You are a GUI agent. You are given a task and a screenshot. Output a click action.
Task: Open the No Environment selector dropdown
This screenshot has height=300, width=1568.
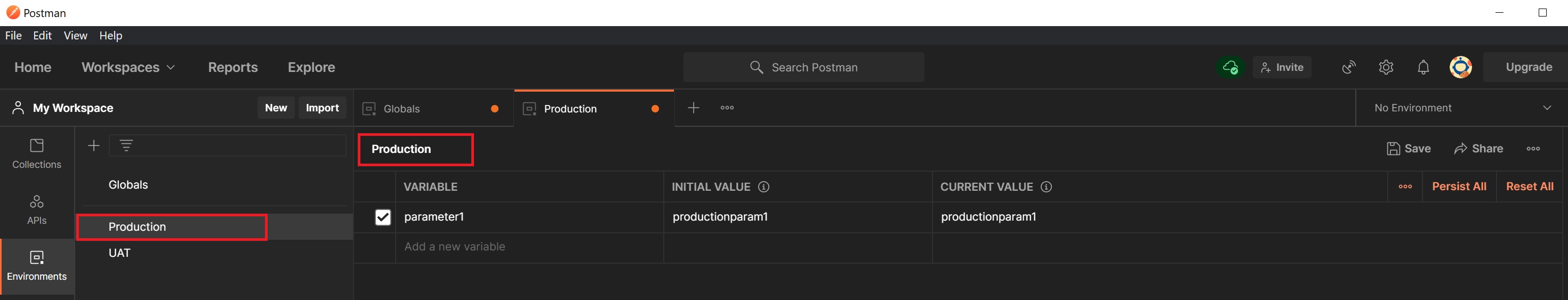click(x=1461, y=108)
